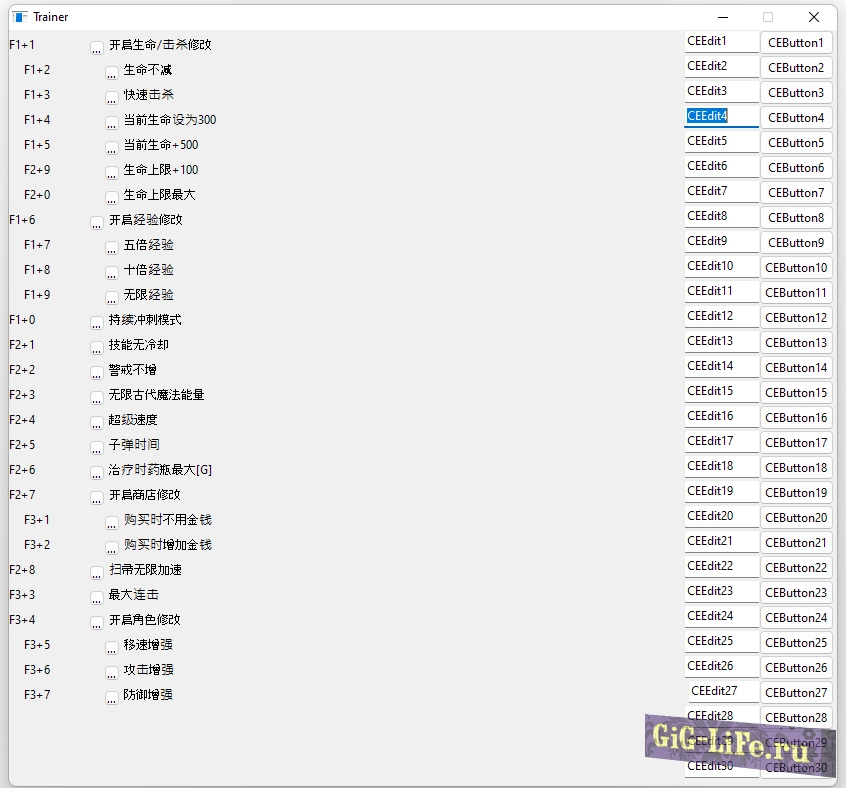Screen dimensions: 846x788
Task: Focus the CEEdit4 input field
Action: 721,117
